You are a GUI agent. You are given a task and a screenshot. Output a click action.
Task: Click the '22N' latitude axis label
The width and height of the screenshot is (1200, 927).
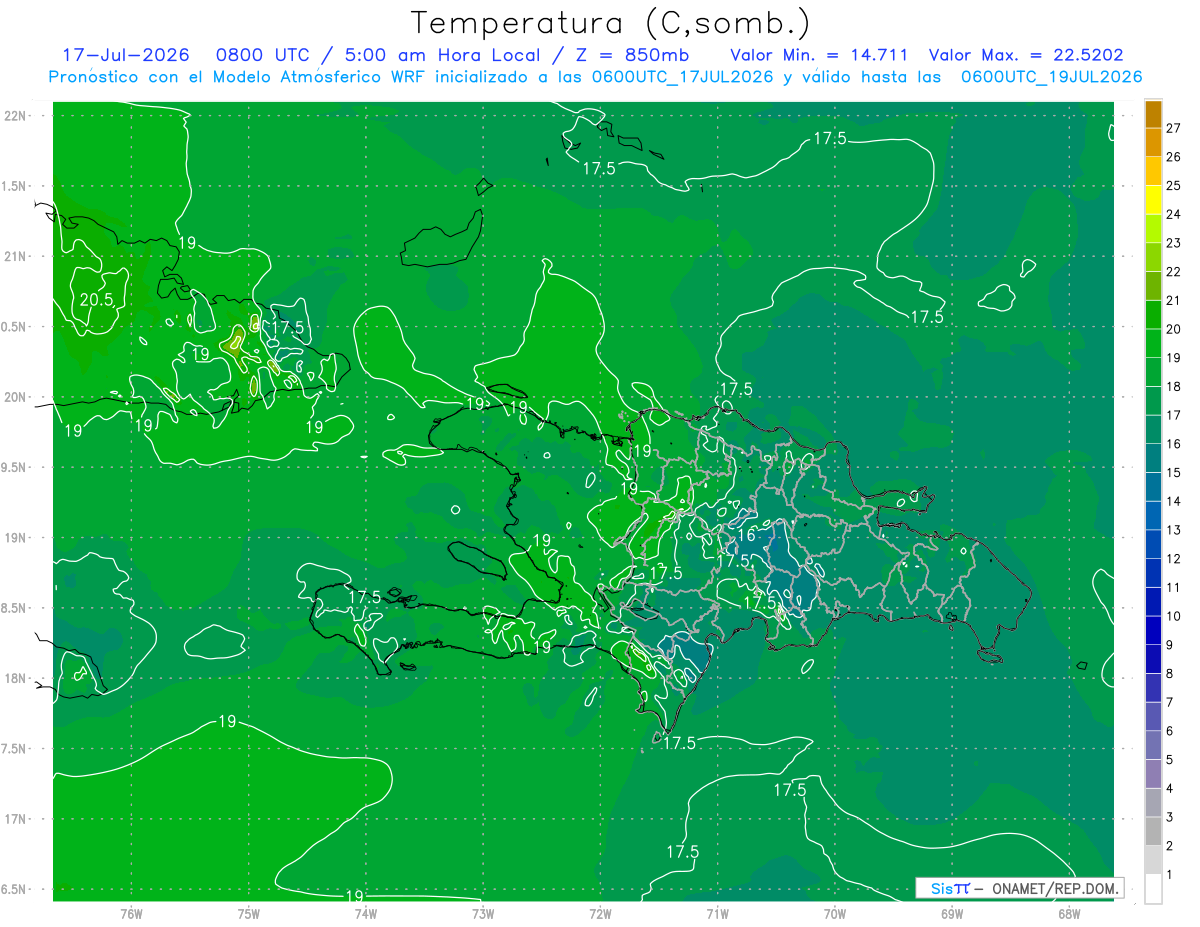[15, 116]
